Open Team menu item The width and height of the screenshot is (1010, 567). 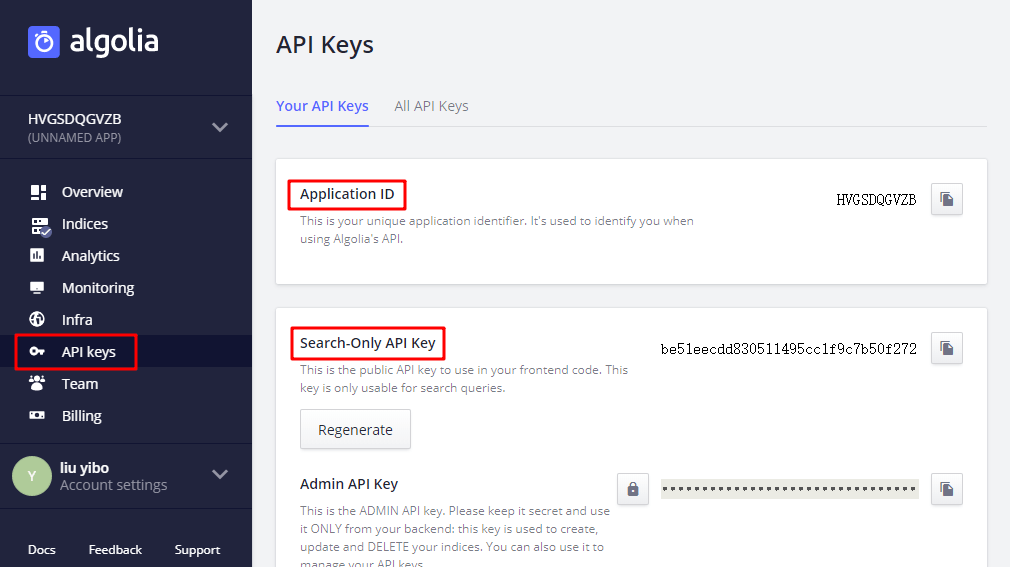coord(80,384)
